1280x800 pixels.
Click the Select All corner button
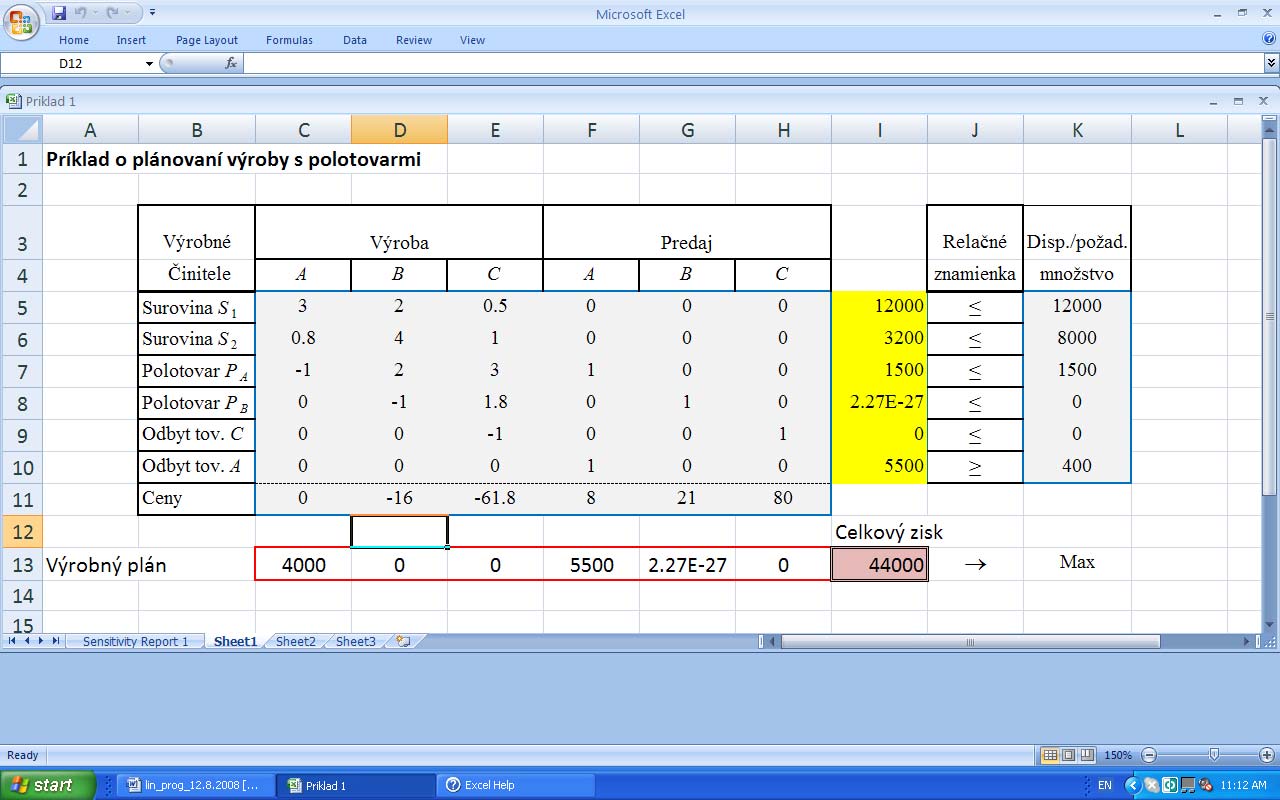(x=21, y=130)
